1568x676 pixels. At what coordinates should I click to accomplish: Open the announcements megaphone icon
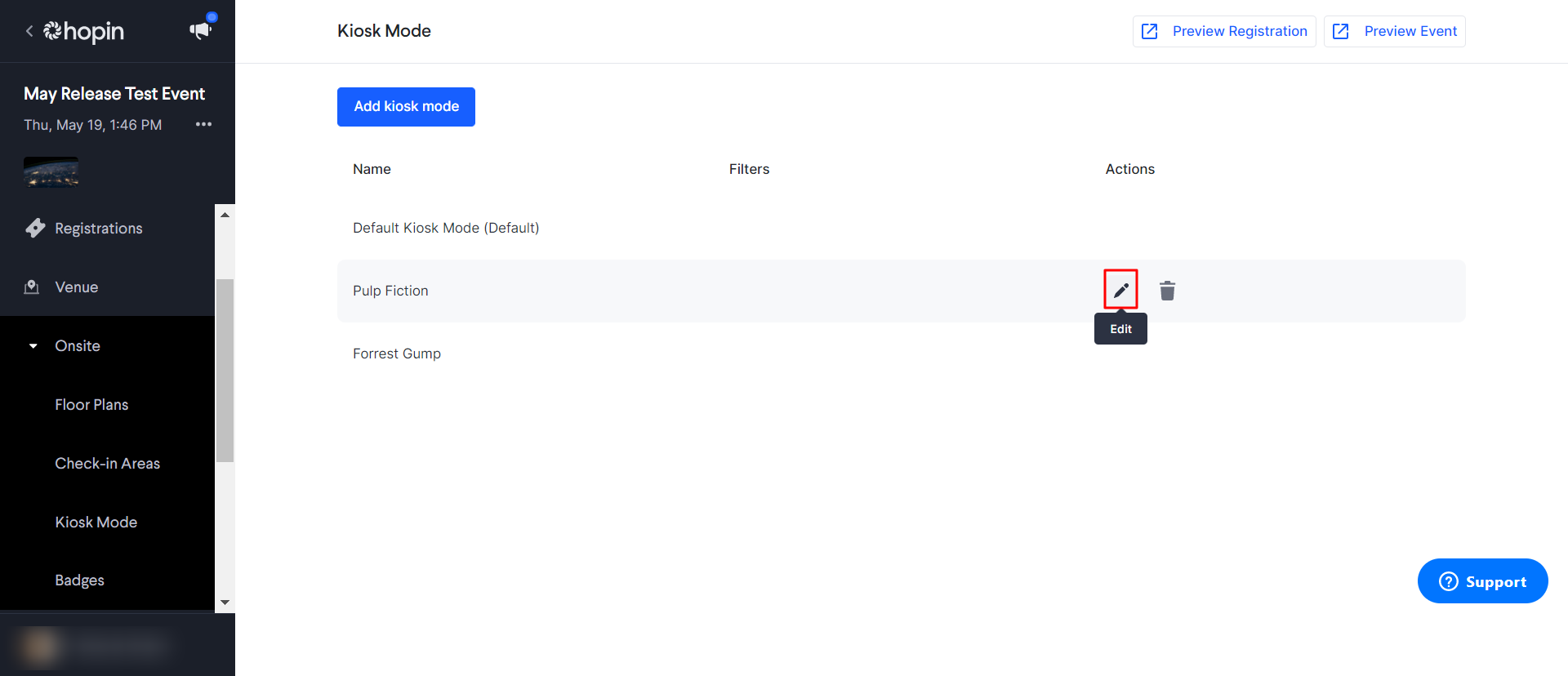click(200, 30)
